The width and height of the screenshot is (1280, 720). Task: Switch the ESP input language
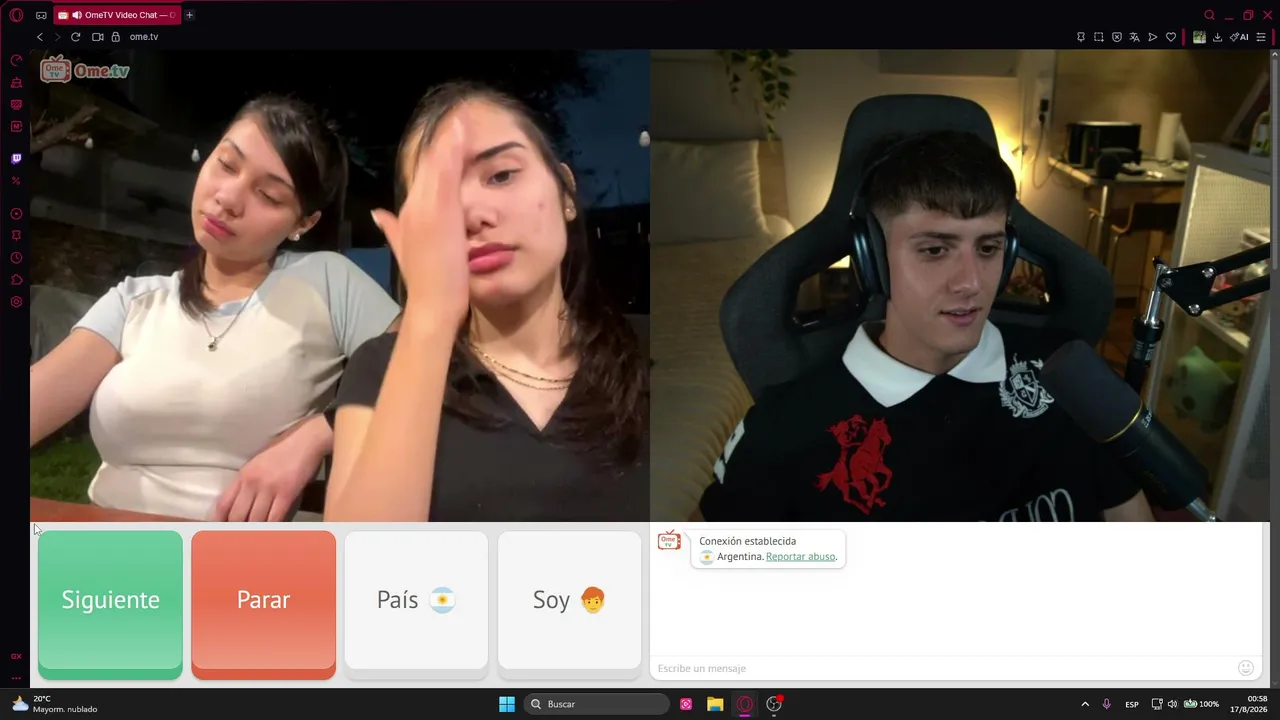click(x=1132, y=704)
